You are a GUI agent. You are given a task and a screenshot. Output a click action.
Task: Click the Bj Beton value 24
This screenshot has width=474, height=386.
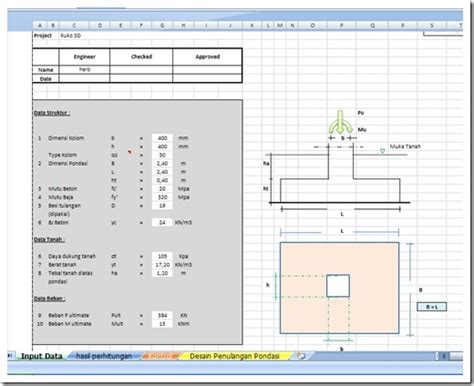[162, 222]
